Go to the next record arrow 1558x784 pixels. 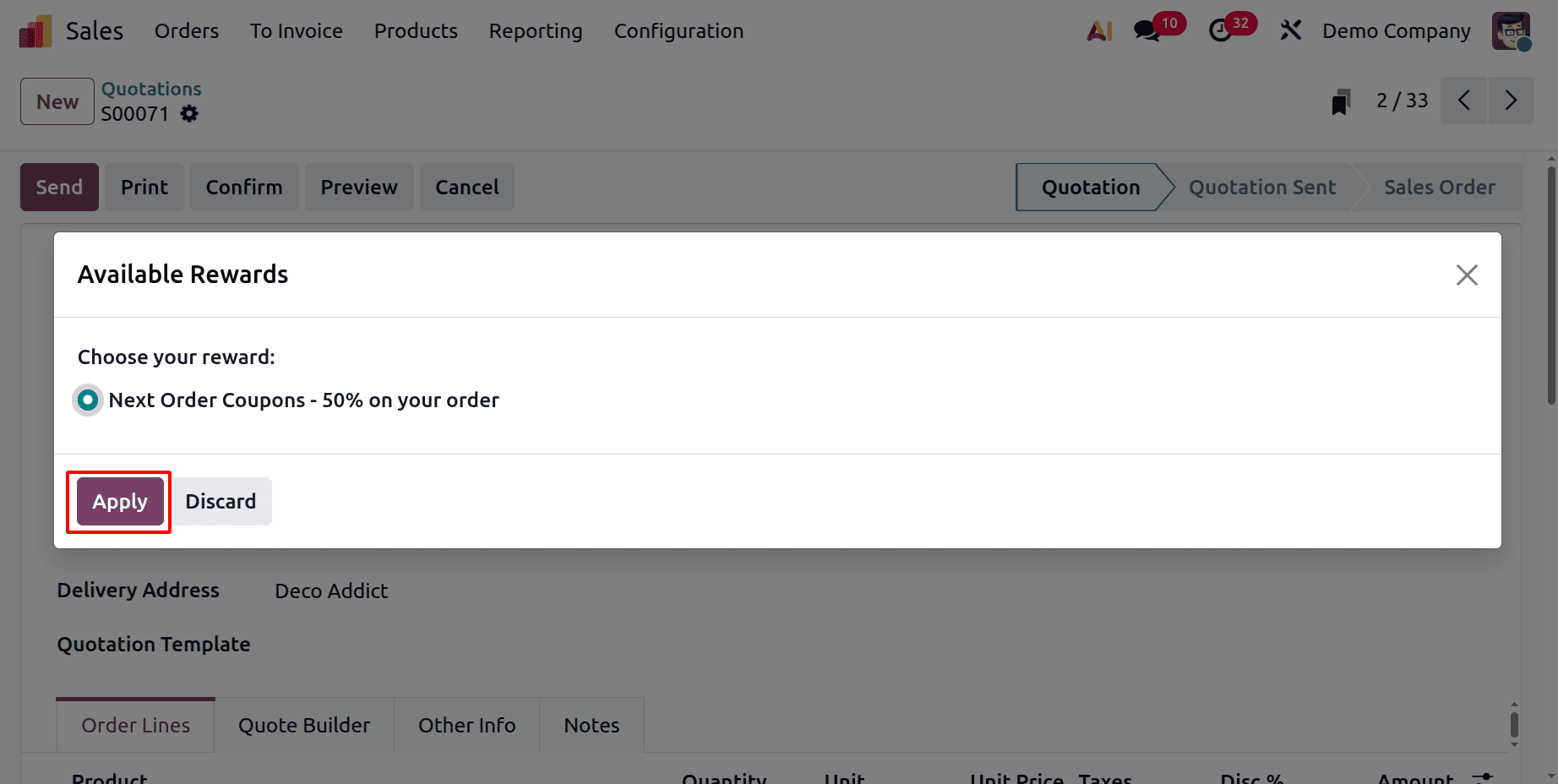1511,101
